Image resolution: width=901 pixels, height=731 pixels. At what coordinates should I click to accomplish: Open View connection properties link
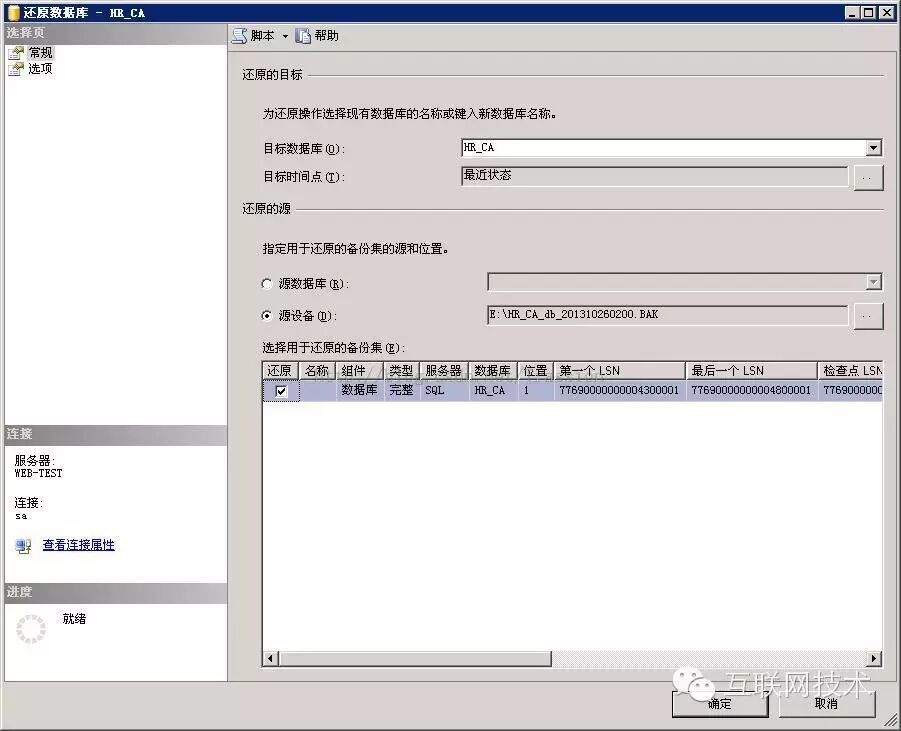[79, 545]
